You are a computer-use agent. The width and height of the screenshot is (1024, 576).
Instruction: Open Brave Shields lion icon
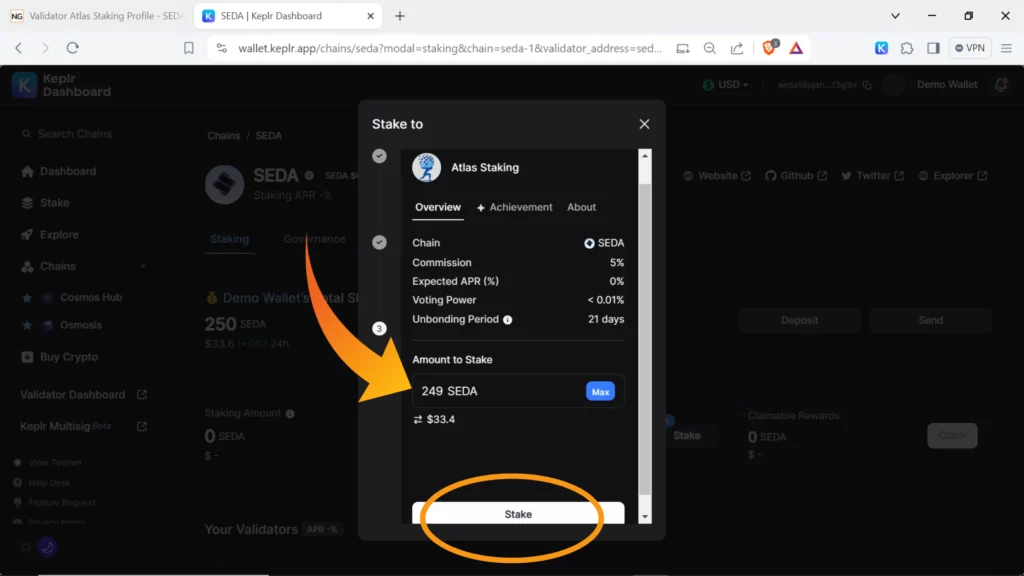point(771,48)
